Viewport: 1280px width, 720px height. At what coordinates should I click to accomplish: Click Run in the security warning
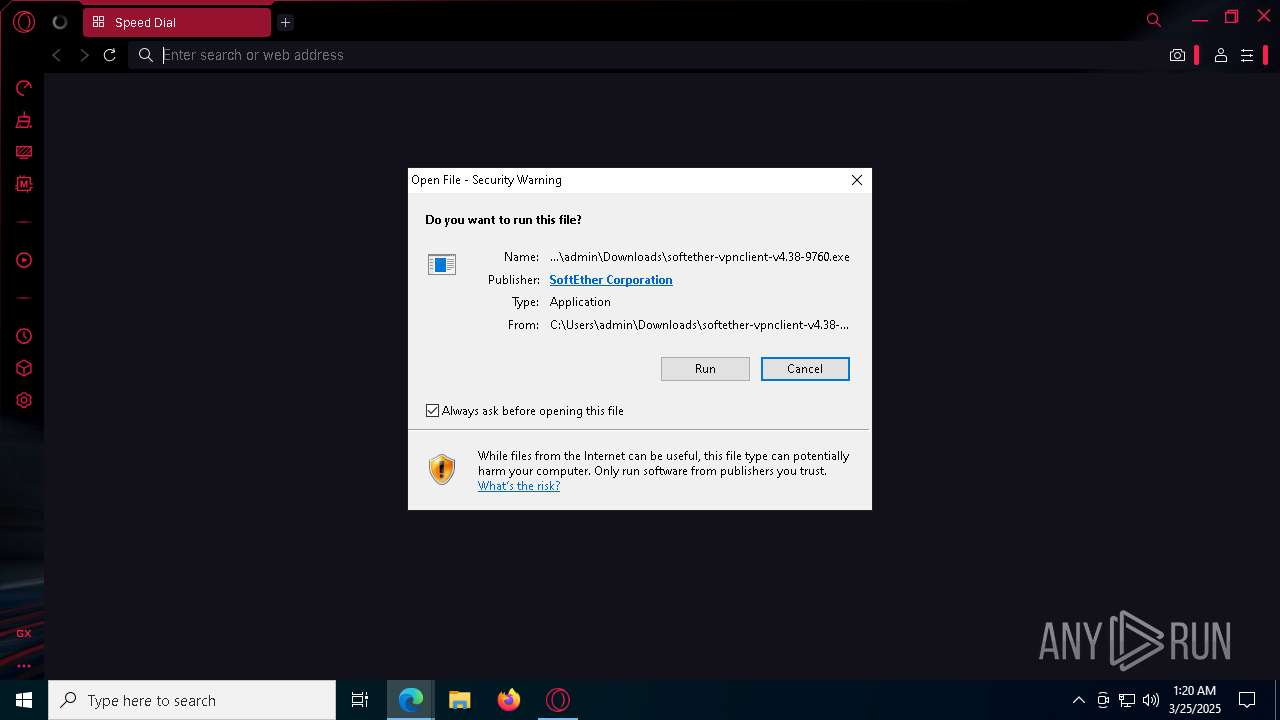705,369
